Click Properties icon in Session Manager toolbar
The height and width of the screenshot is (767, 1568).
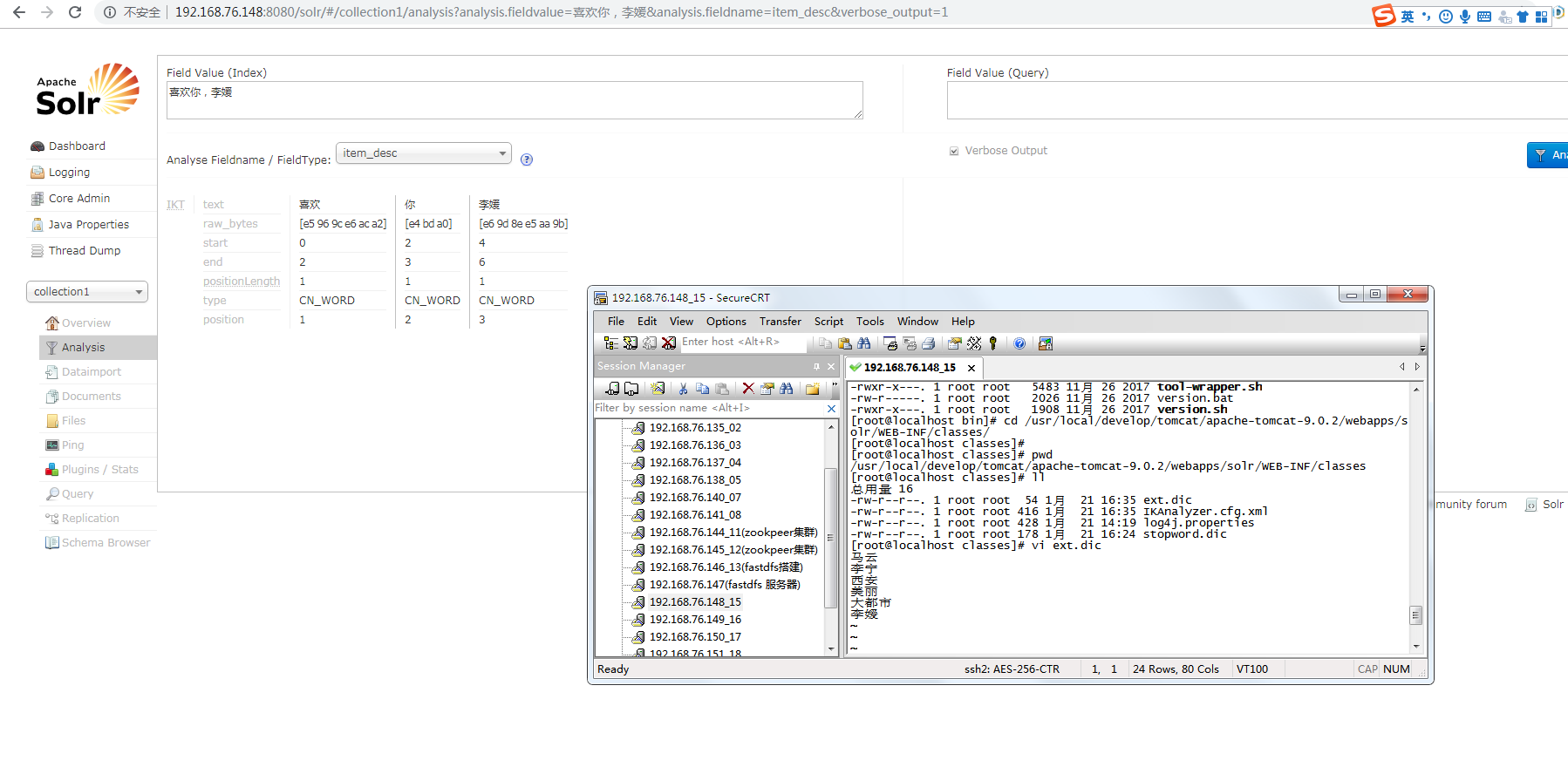(767, 389)
